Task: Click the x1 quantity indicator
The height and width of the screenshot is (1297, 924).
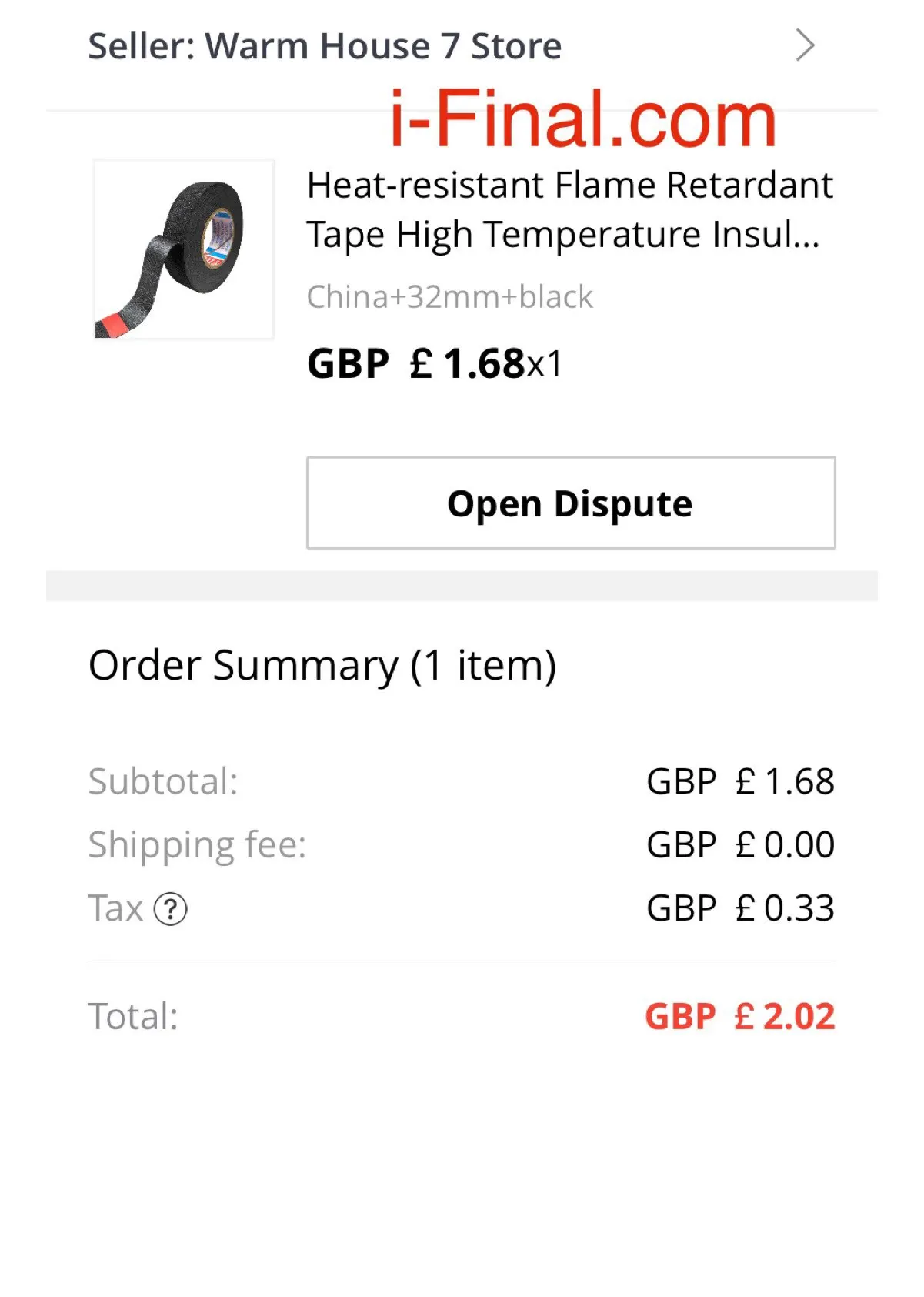Action: (x=545, y=364)
